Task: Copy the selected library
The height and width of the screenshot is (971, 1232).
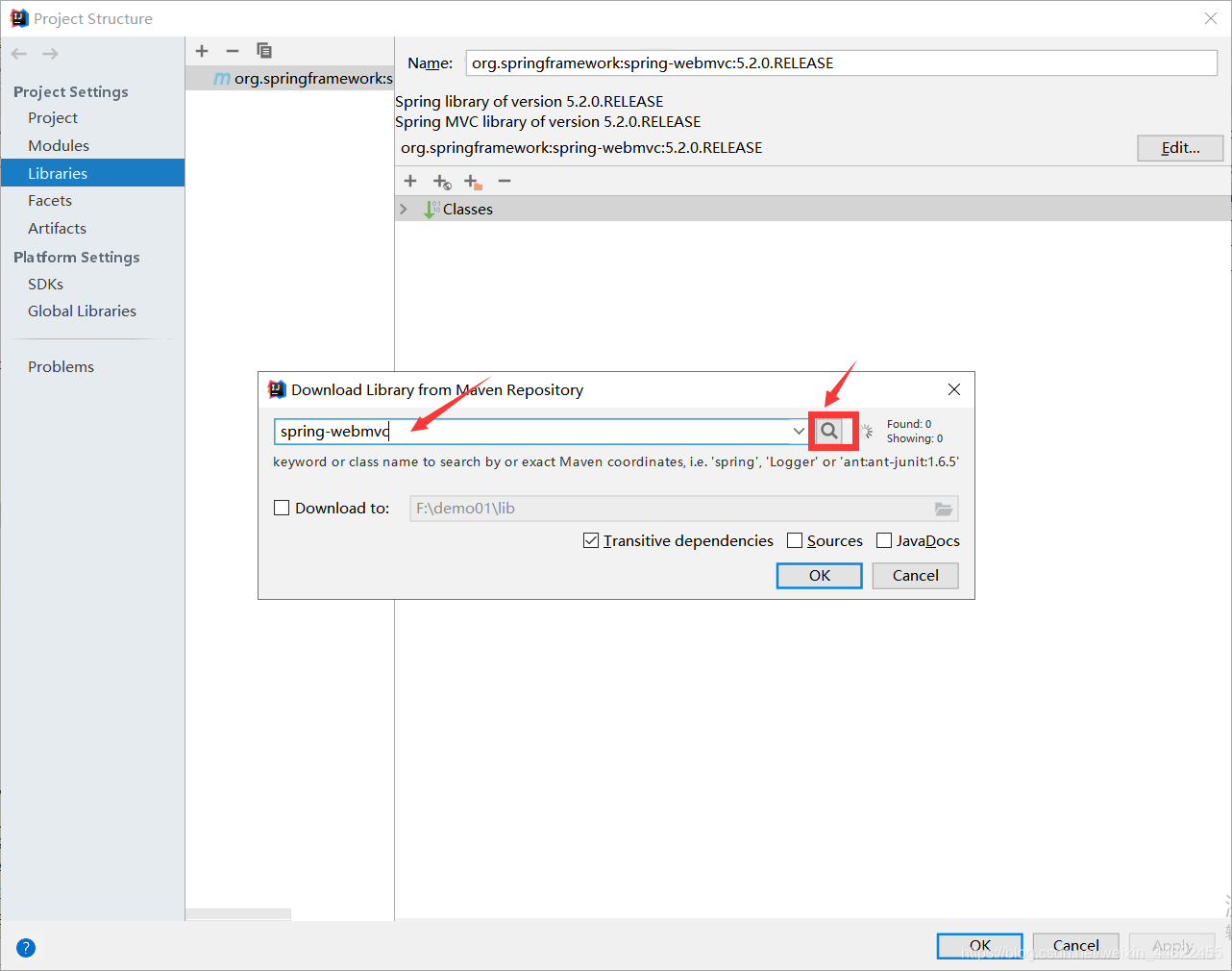Action: coord(264,51)
